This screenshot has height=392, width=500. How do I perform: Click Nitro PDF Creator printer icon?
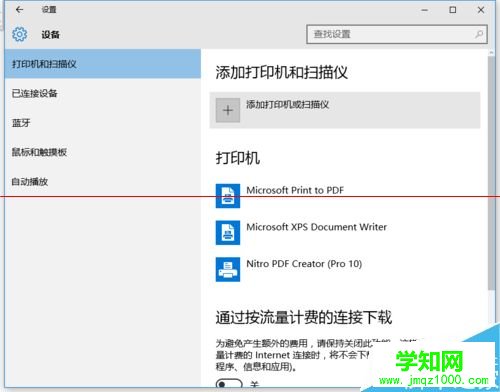coord(228,269)
